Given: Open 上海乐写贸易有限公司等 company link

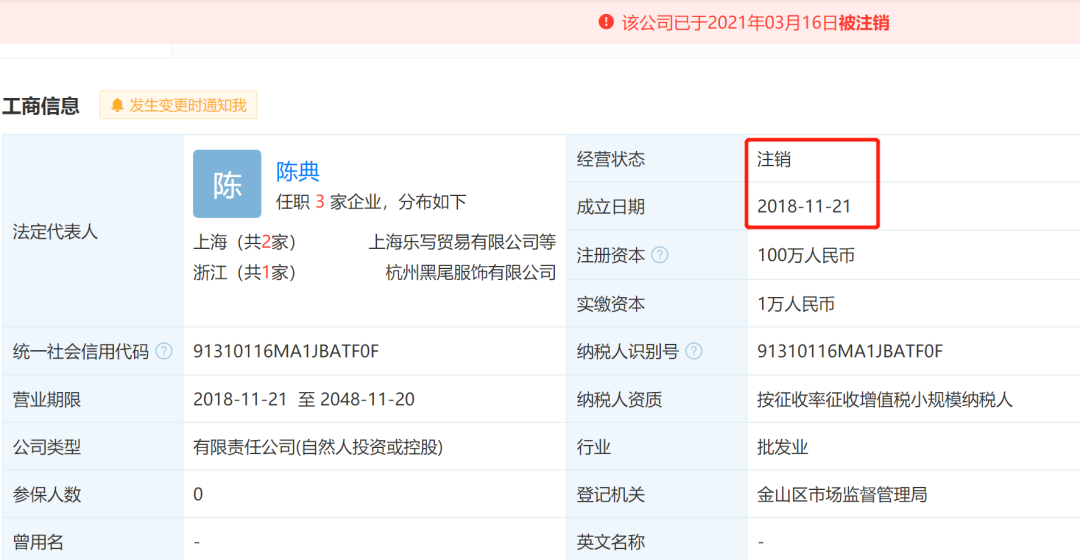Looking at the screenshot, I should click(462, 242).
